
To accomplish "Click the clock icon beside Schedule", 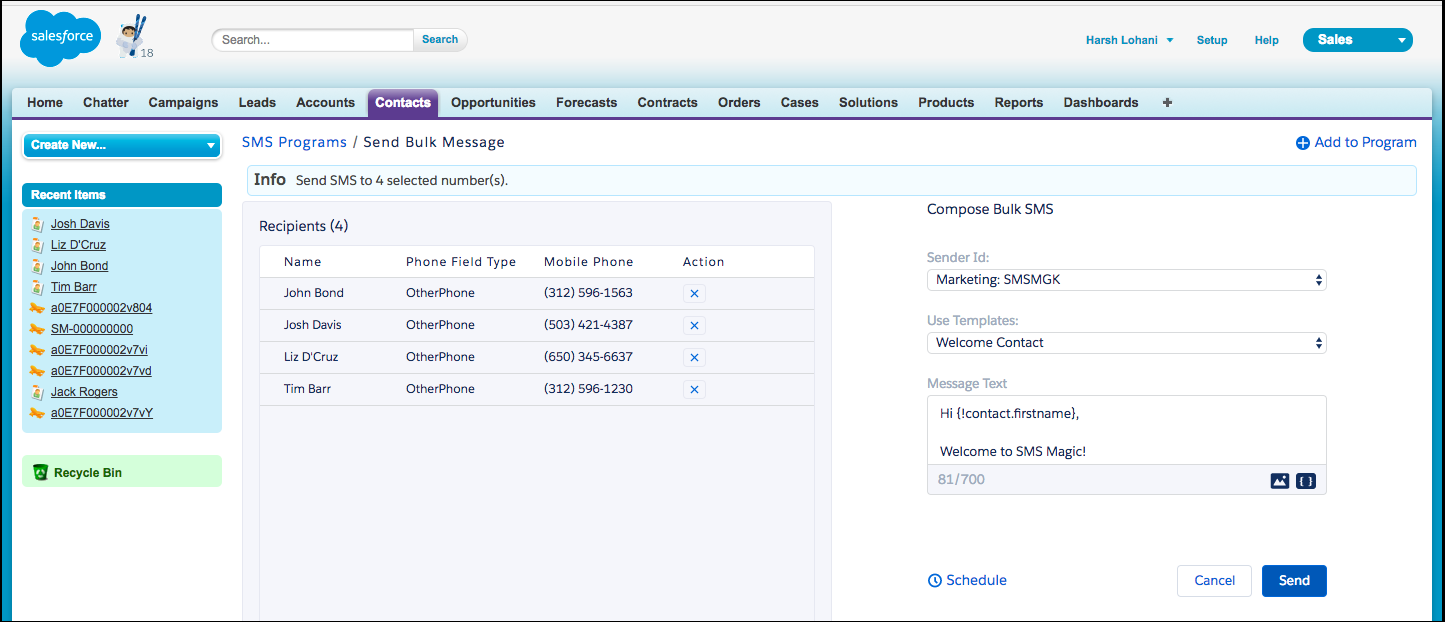I will pyautogui.click(x=935, y=580).
